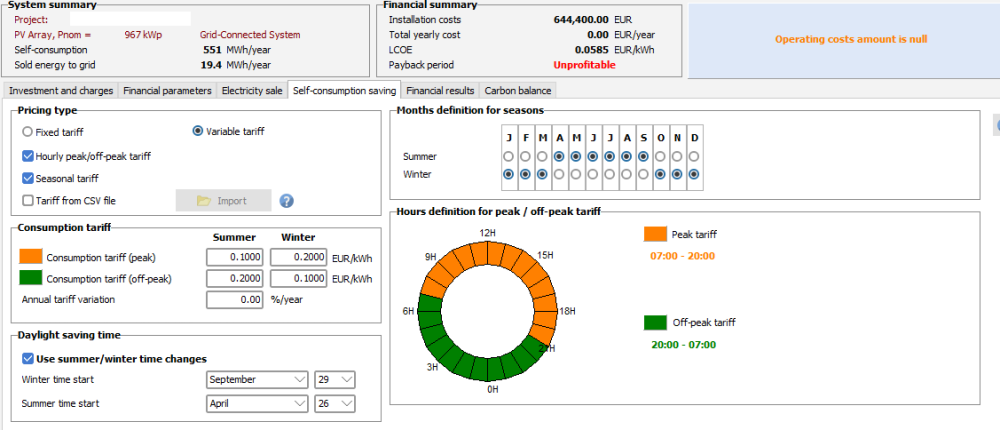Toggle Hourly peak/off-peak tariff checkbox
1000x430 pixels.
28,156
